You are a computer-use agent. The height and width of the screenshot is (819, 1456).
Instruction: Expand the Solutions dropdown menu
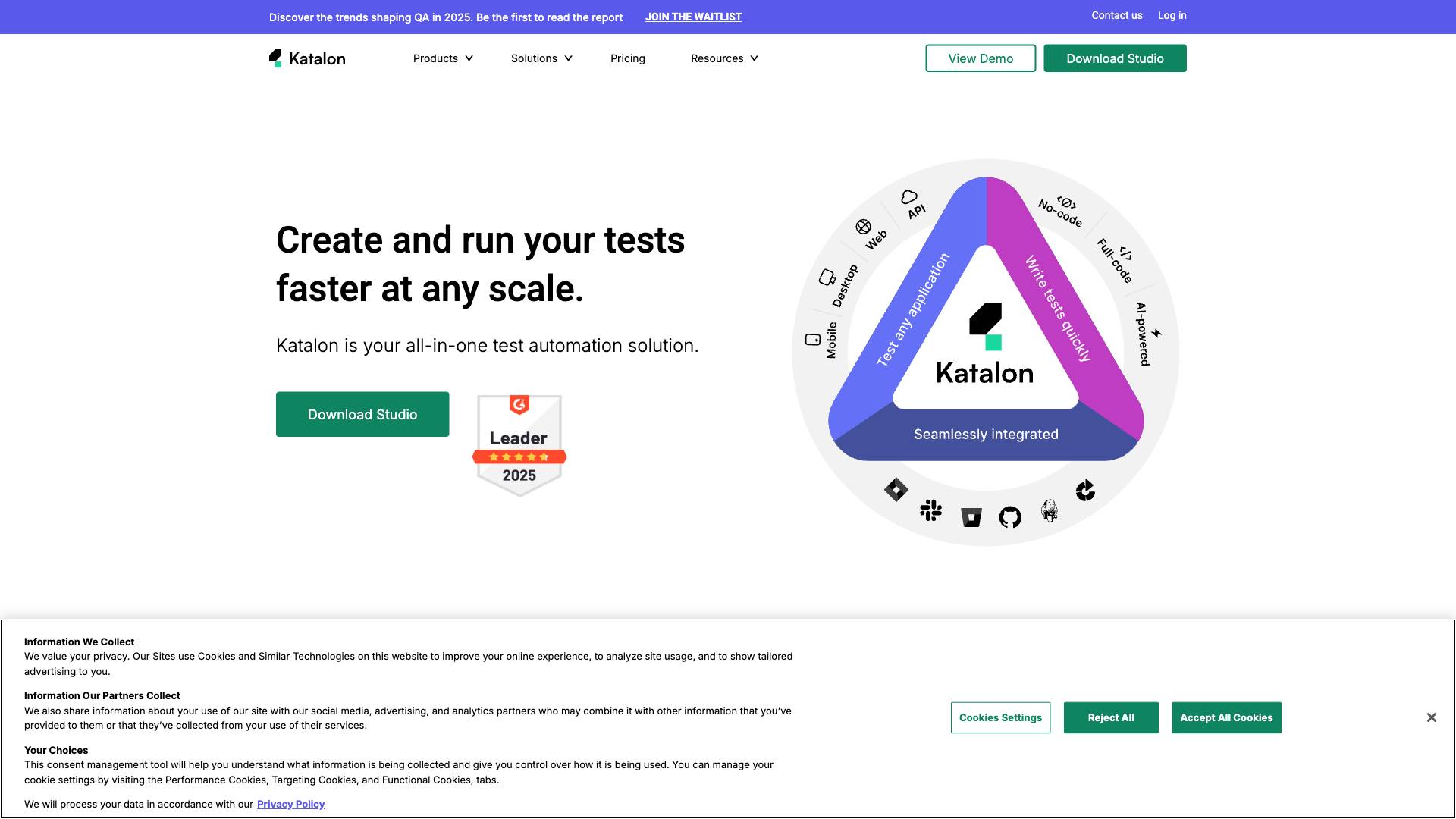(541, 58)
